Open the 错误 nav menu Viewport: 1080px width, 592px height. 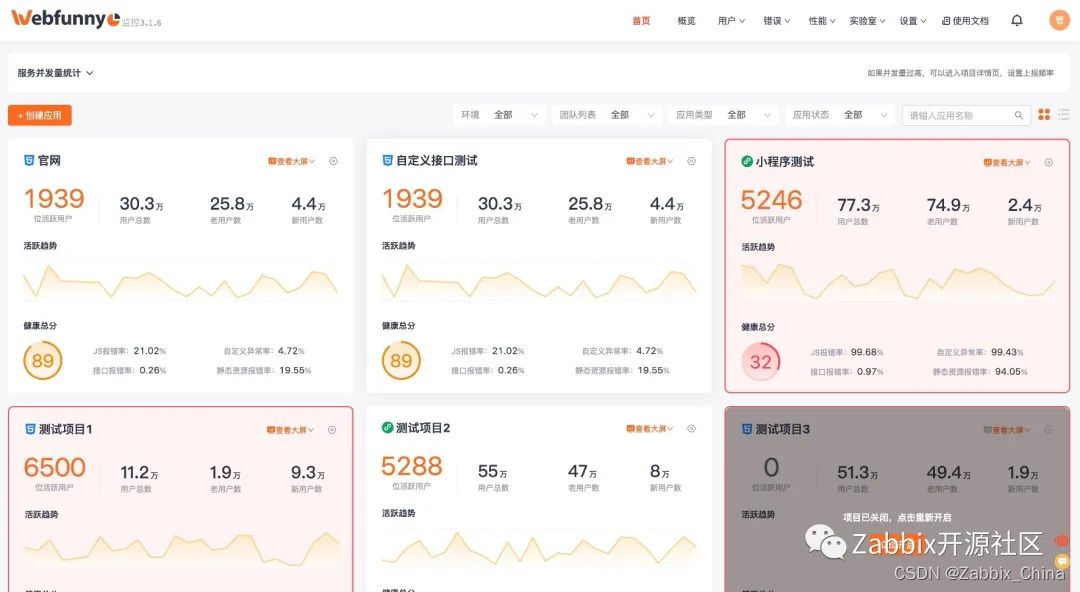pos(777,21)
